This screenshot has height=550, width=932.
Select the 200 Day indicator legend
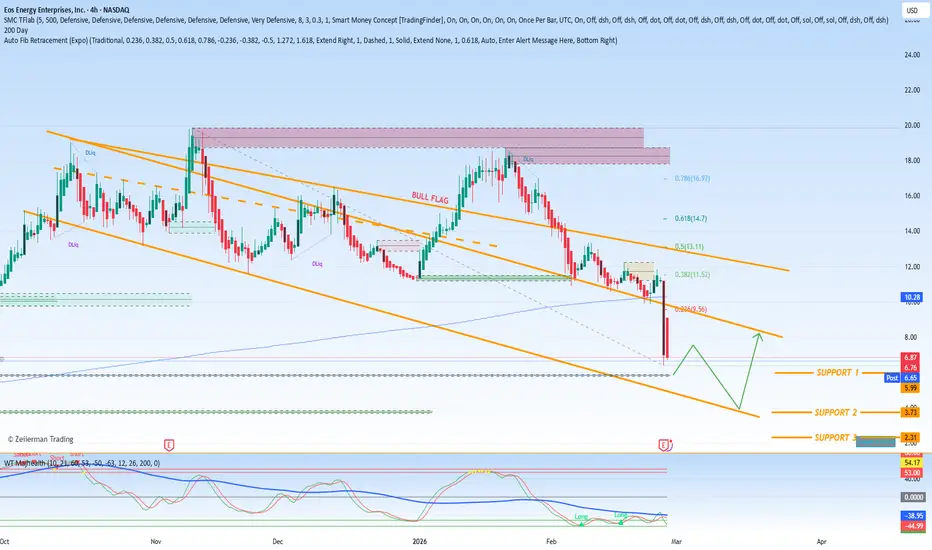click(x=16, y=30)
